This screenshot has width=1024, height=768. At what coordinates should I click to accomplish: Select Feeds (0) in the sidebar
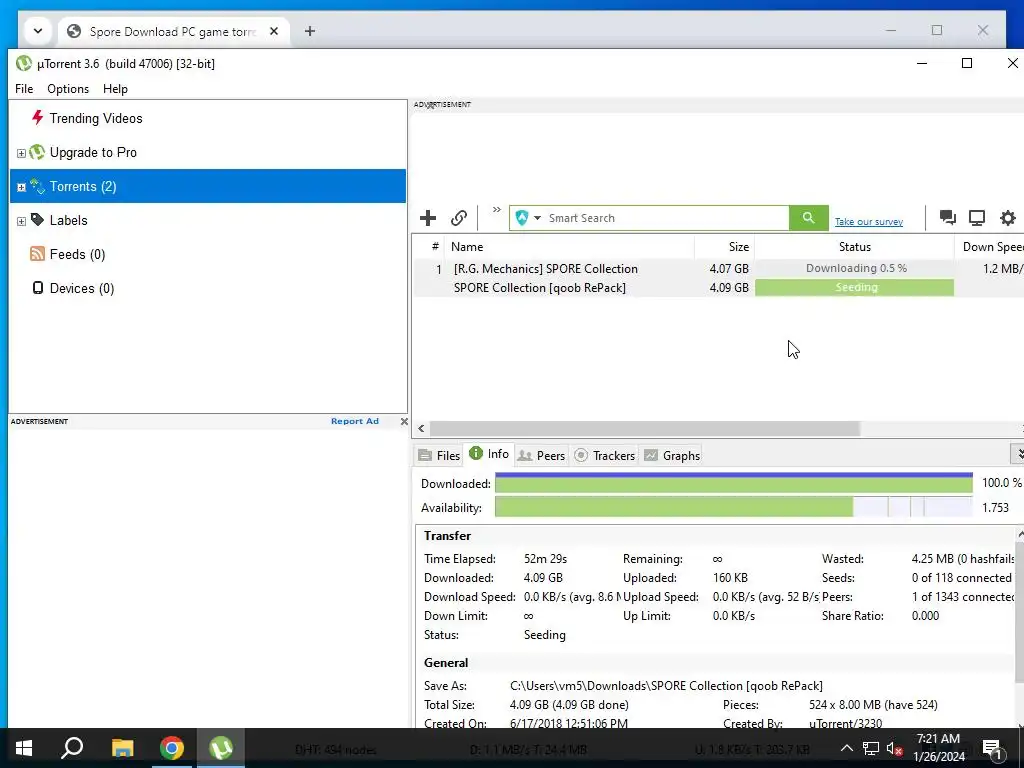click(77, 254)
